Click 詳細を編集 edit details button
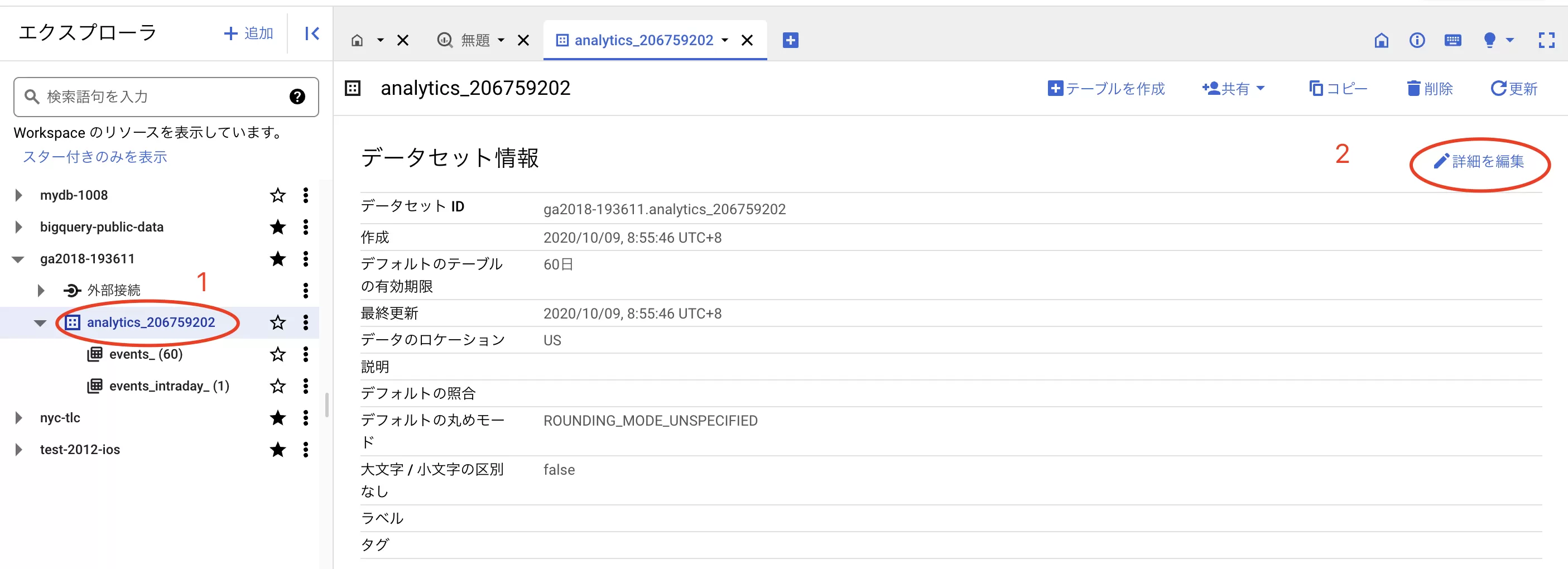The height and width of the screenshot is (569, 1568). [1479, 161]
